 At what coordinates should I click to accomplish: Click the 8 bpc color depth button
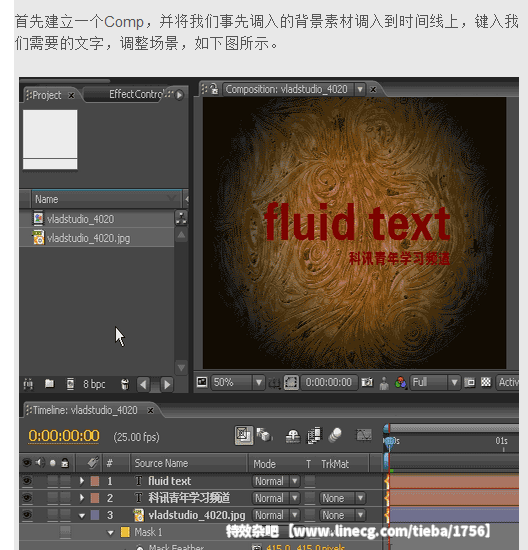tap(94, 384)
